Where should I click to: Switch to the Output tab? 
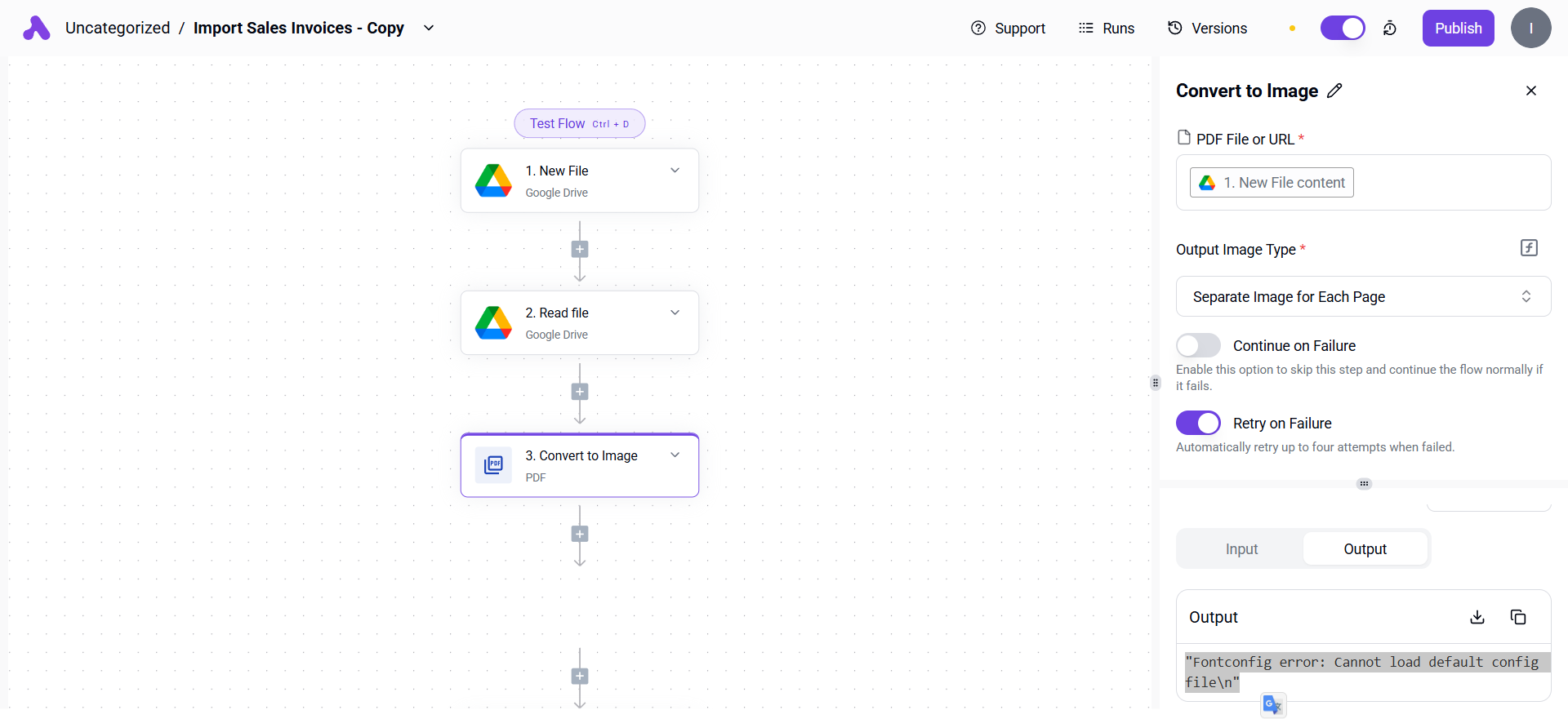[x=1365, y=549]
